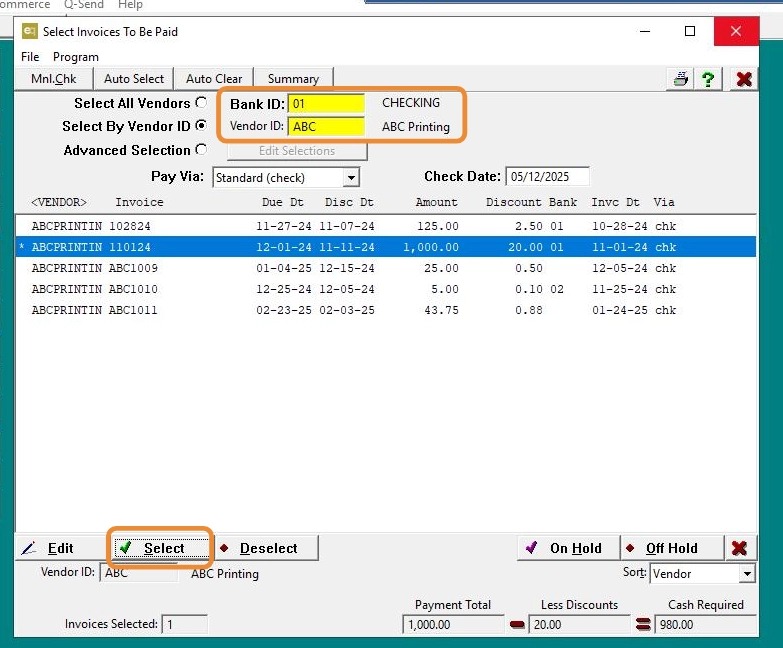The width and height of the screenshot is (783, 648).
Task: Click the Select button with green check
Action: click(162, 548)
